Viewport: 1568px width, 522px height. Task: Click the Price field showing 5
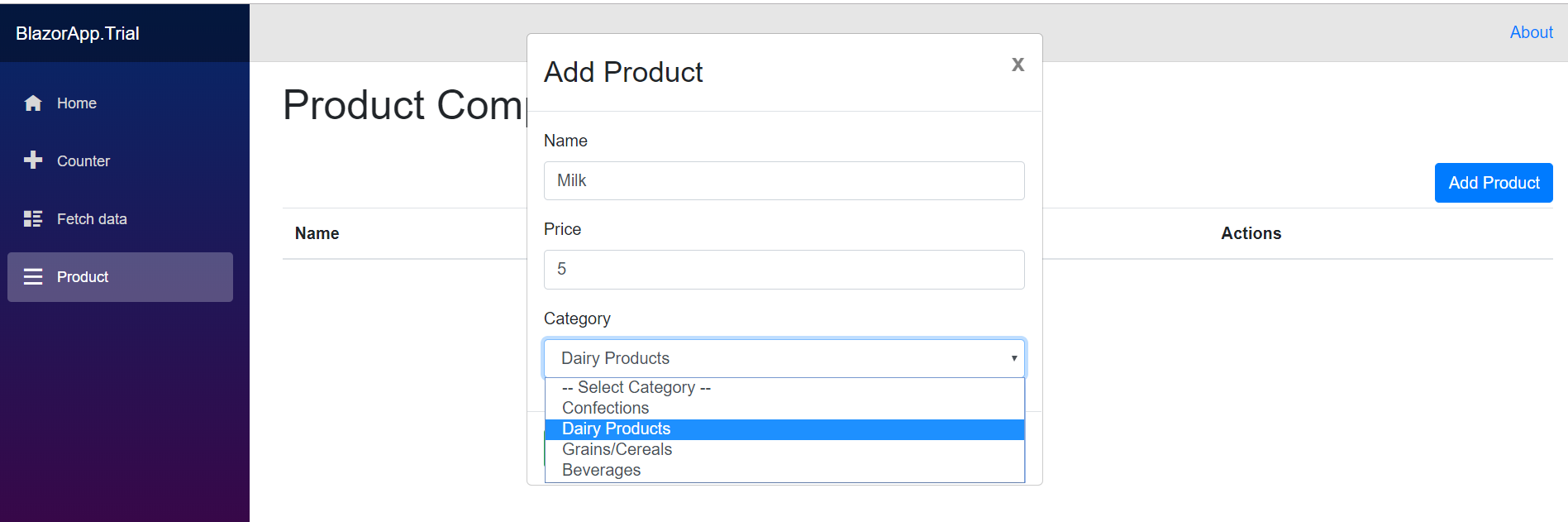(x=784, y=269)
